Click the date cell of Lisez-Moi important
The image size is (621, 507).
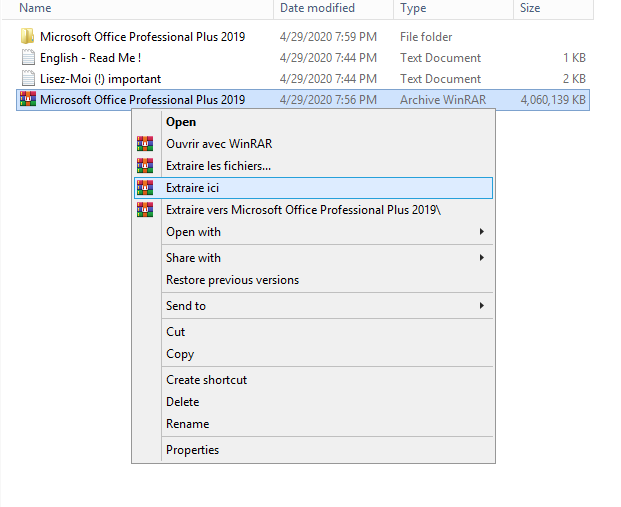click(x=328, y=79)
